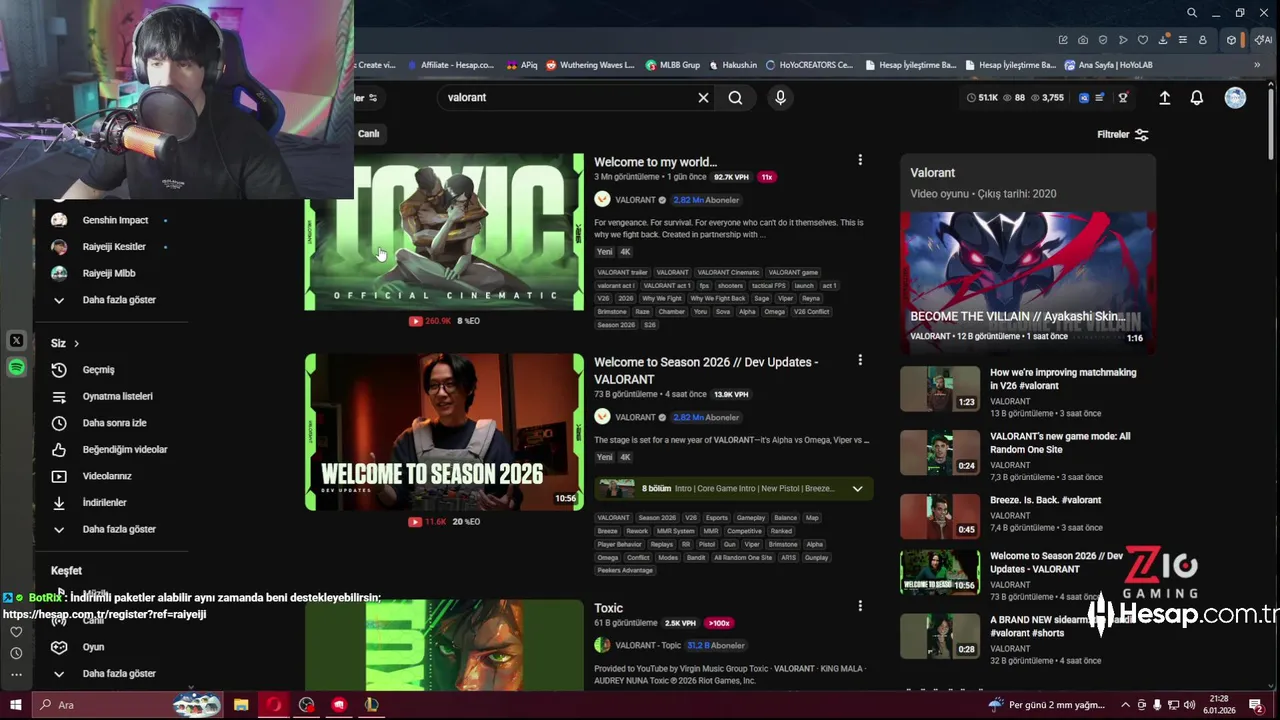Image resolution: width=1280 pixels, height=720 pixels.
Task: Click the YouTube search magnifier button
Action: point(735,98)
